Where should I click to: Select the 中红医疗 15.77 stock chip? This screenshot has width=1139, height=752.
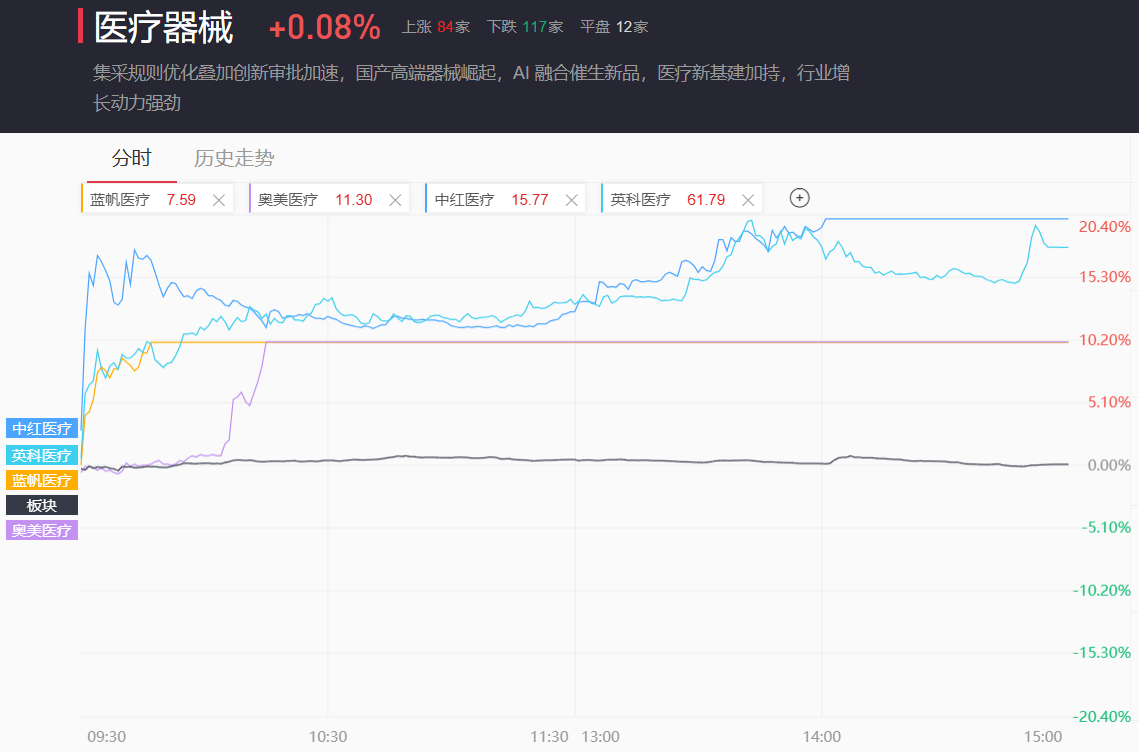(x=491, y=200)
